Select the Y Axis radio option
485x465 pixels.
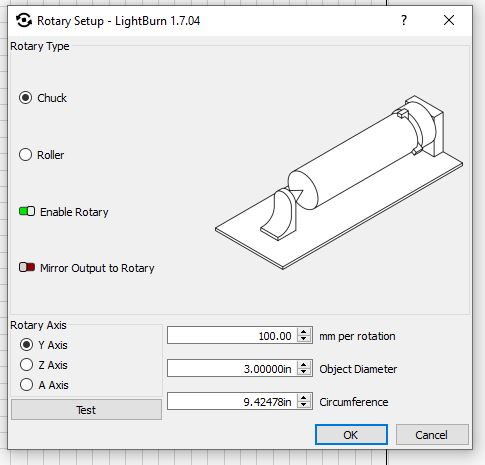[26, 345]
